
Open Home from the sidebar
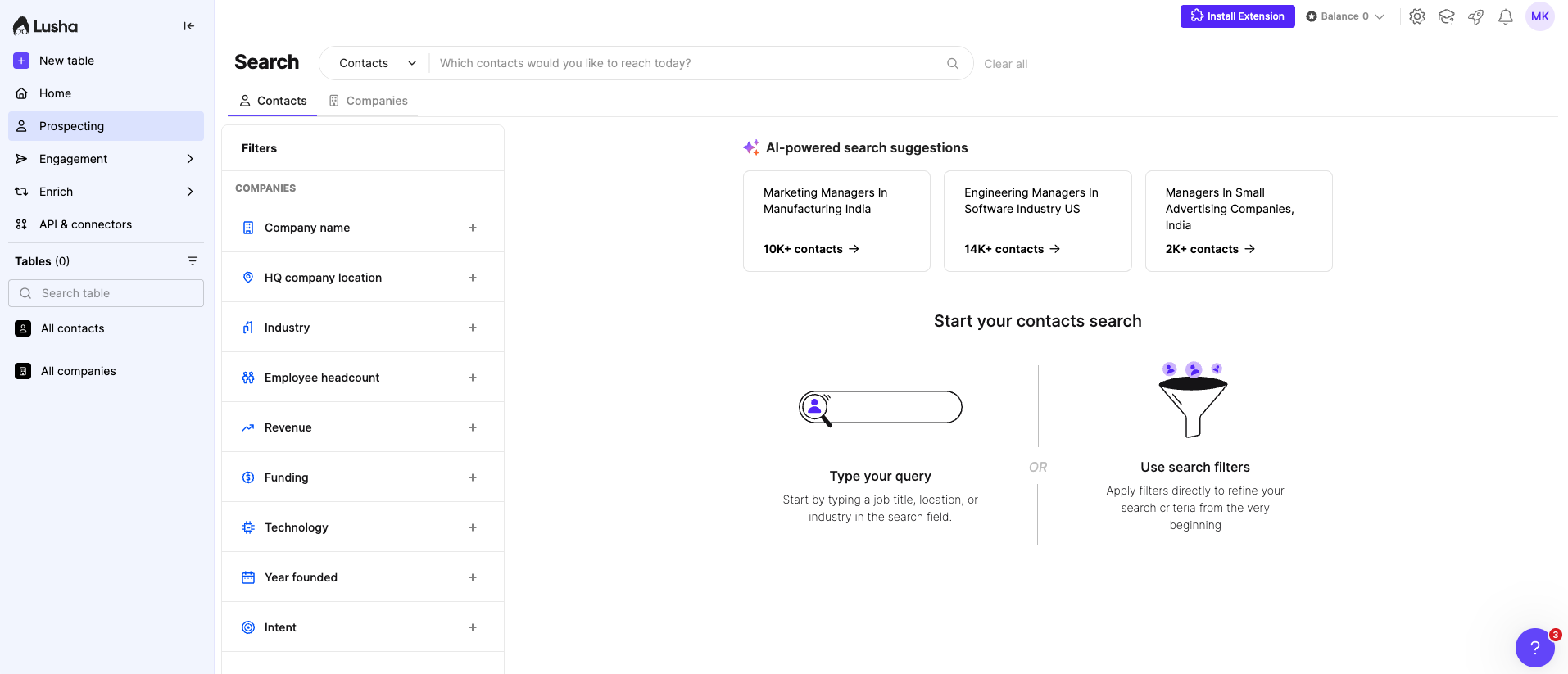click(x=106, y=93)
